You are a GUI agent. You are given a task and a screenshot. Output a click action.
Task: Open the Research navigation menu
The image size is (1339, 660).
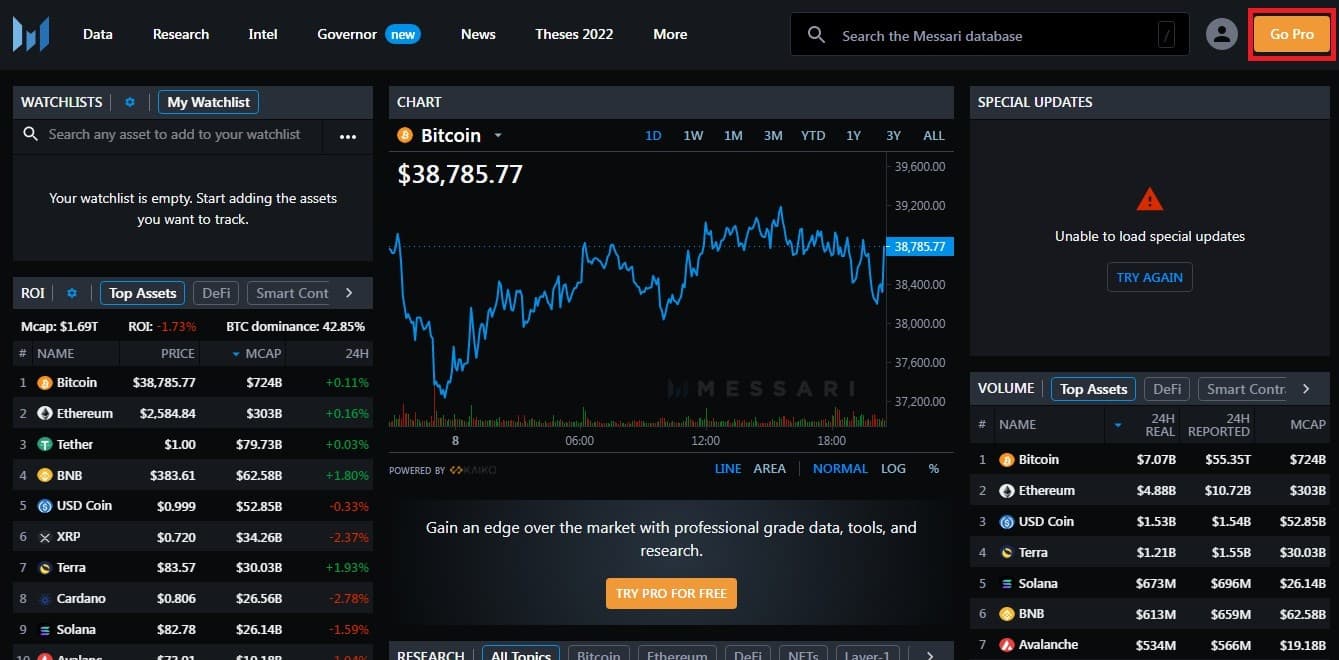pyautogui.click(x=181, y=34)
